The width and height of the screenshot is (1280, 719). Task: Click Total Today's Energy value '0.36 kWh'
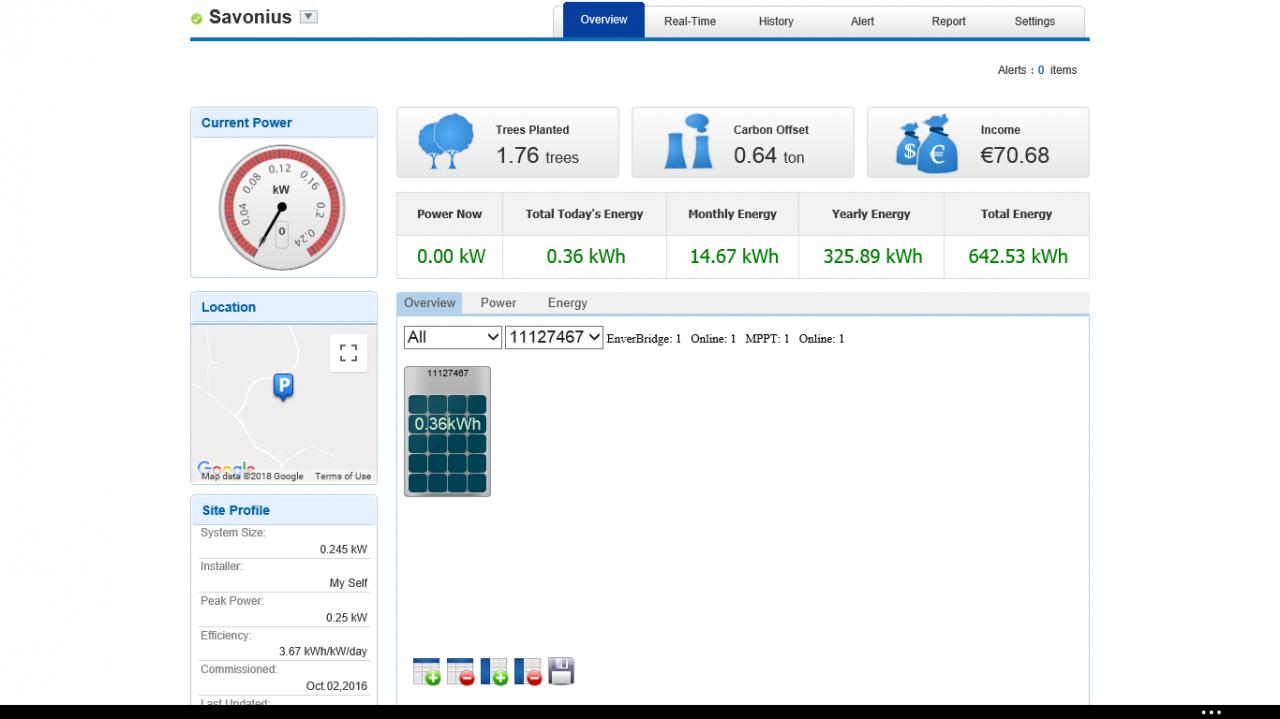(586, 256)
